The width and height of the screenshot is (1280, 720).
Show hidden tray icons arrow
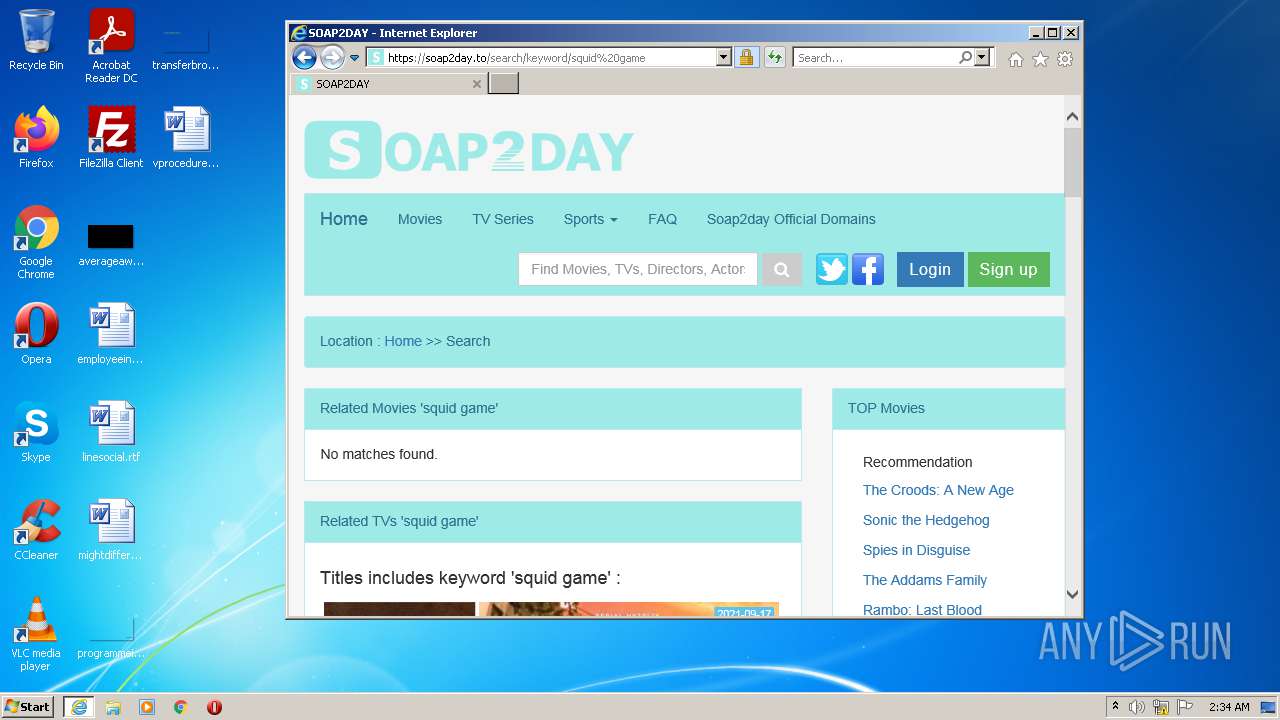(x=1115, y=707)
